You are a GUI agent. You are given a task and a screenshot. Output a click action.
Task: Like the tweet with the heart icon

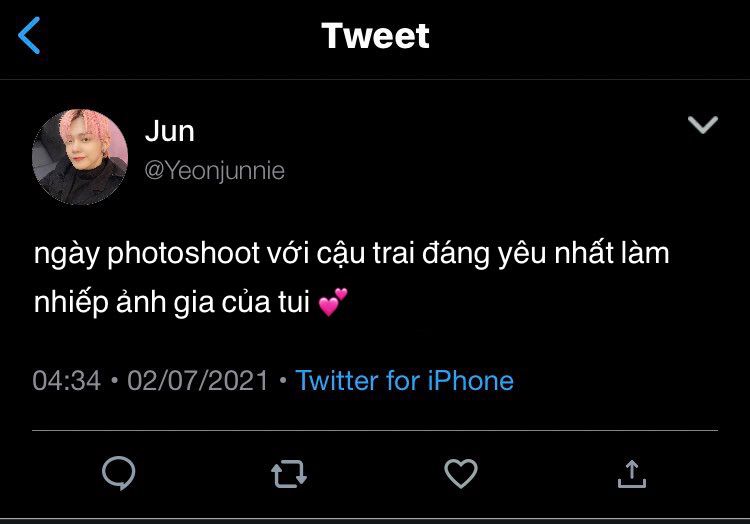(x=461, y=473)
